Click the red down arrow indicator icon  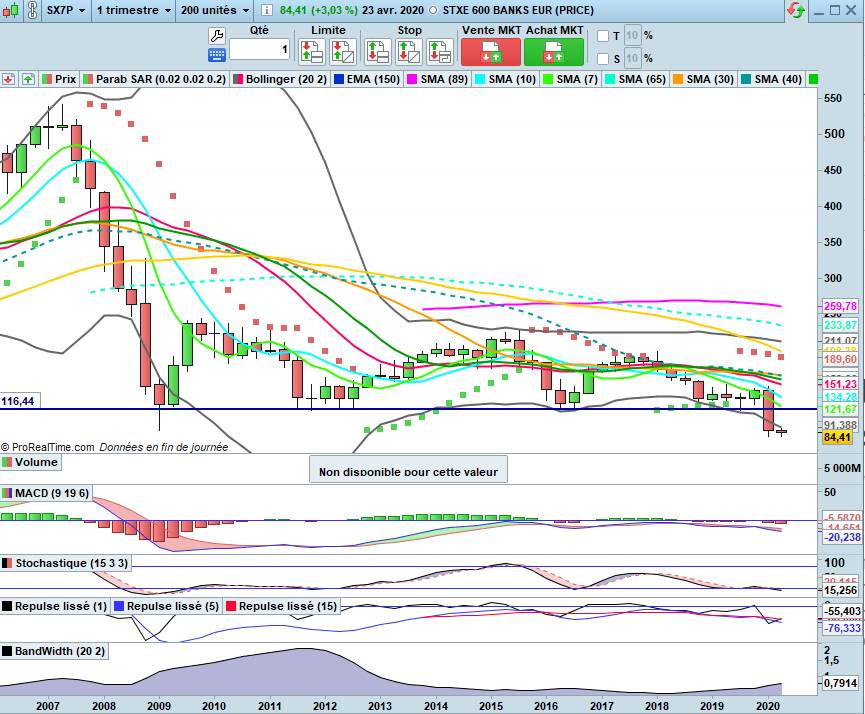[8, 79]
